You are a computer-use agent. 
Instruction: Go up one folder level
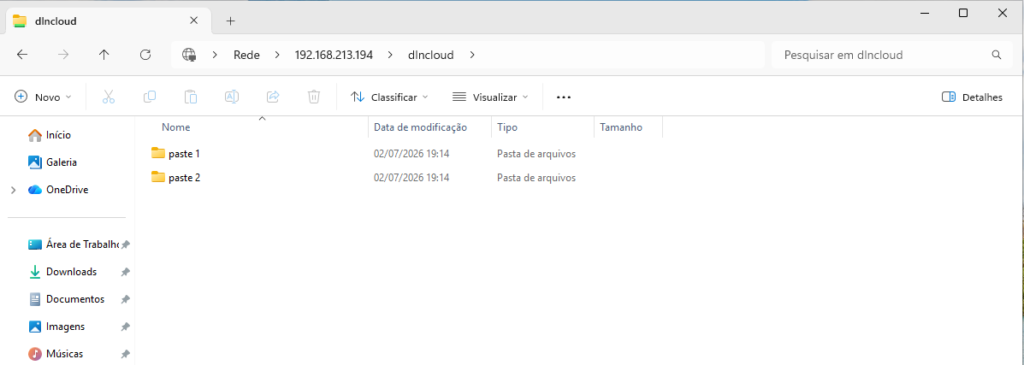[104, 55]
